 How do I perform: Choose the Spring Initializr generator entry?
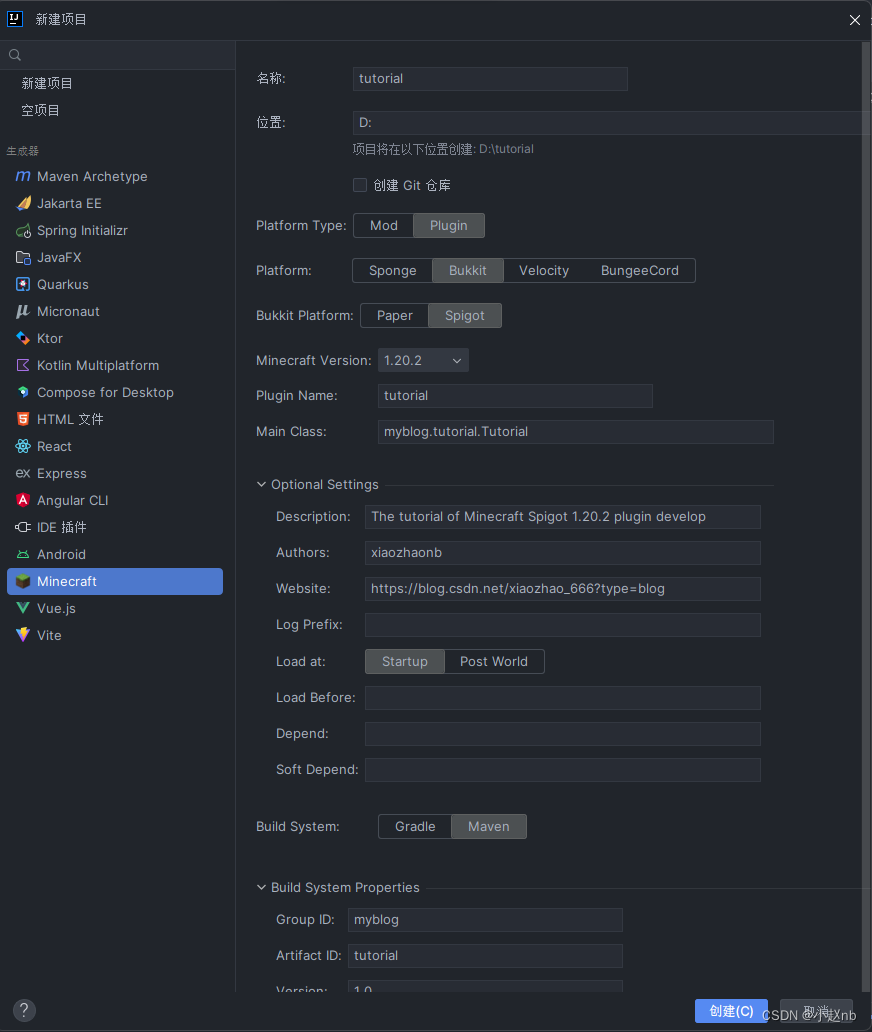click(x=115, y=230)
